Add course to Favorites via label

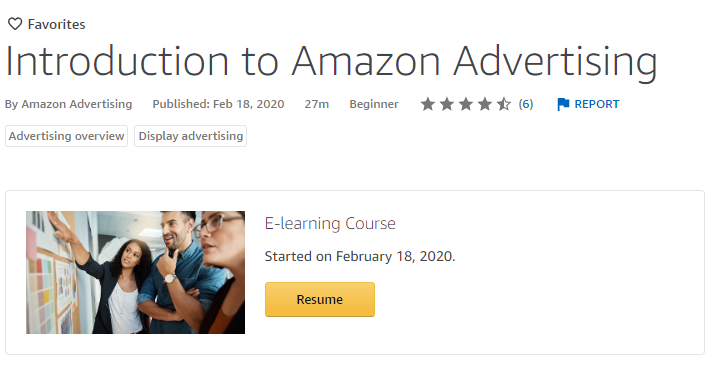pyautogui.click(x=57, y=24)
